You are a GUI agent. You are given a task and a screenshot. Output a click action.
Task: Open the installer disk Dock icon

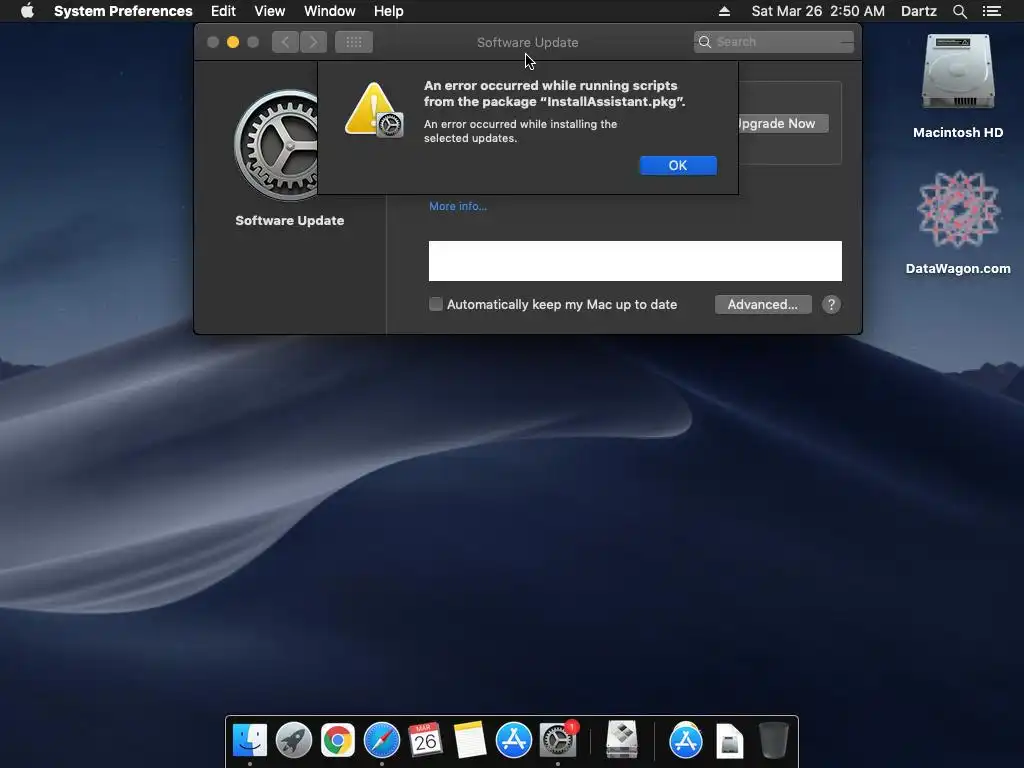[x=622, y=740]
